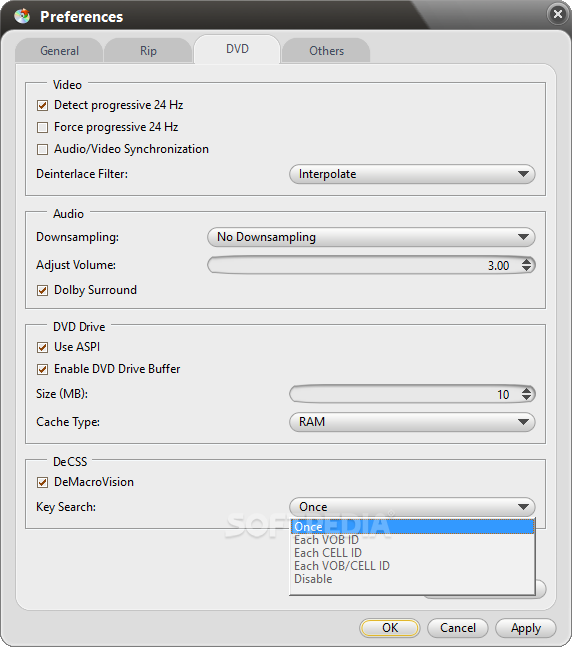This screenshot has height=647, width=572.
Task: Pick Each CELL ID option
Action: tap(412, 553)
